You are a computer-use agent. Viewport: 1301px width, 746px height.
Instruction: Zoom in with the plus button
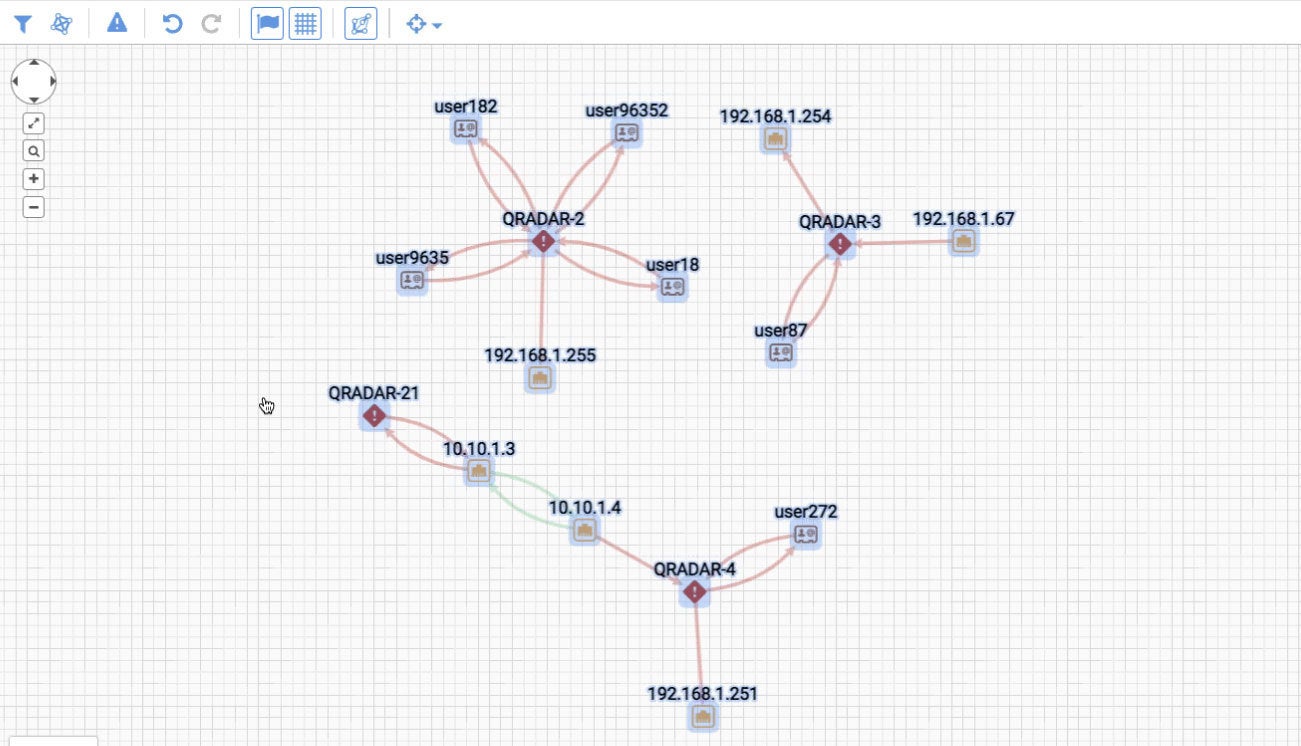[34, 180]
